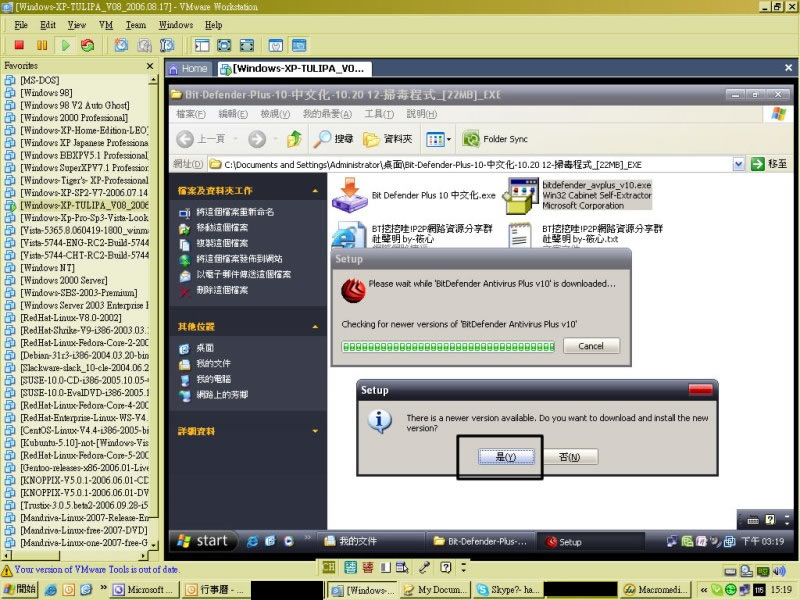Open the address bar dropdown arrow
800x600 pixels.
tap(738, 164)
